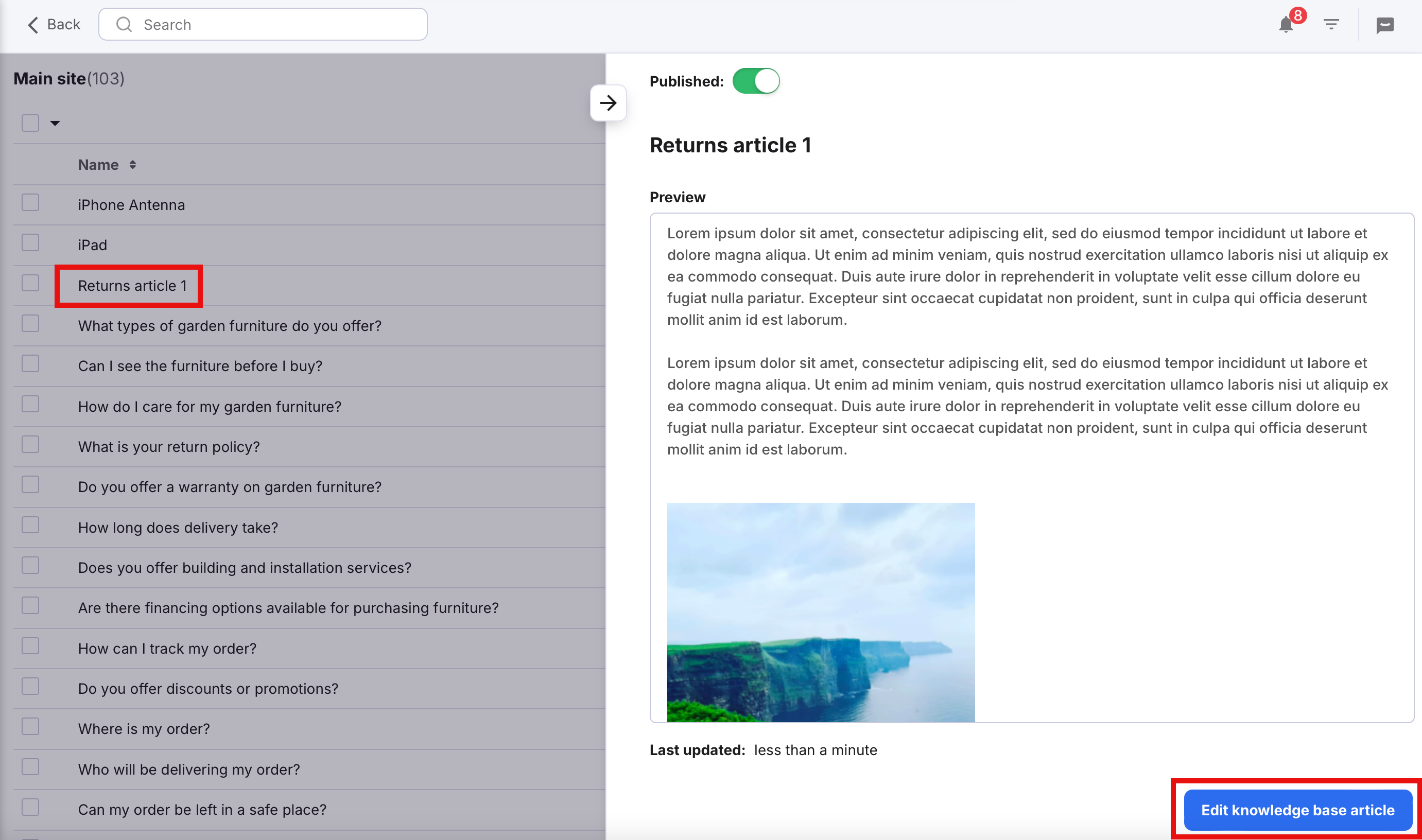
Task: Check the warranty article checkbox
Action: (30, 485)
